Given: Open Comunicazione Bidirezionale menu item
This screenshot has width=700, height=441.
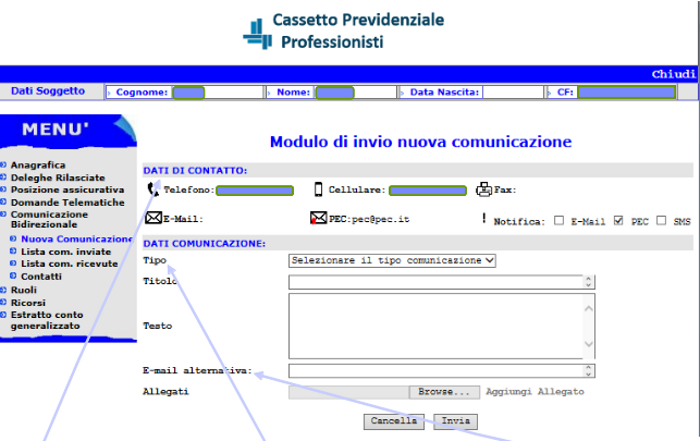Looking at the screenshot, I should (x=49, y=219).
